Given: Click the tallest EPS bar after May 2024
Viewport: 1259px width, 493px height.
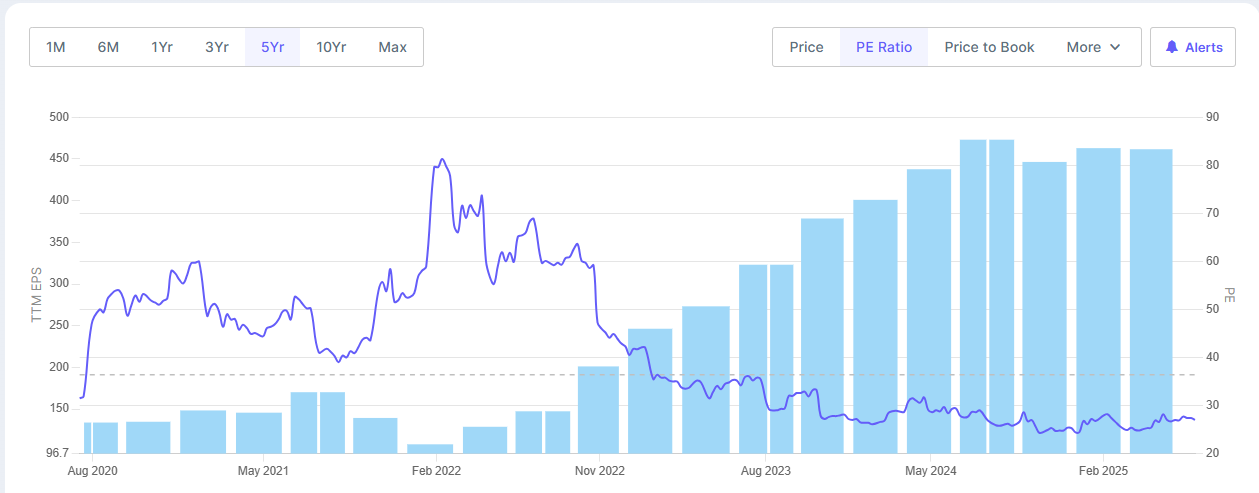Looking at the screenshot, I should (973, 295).
